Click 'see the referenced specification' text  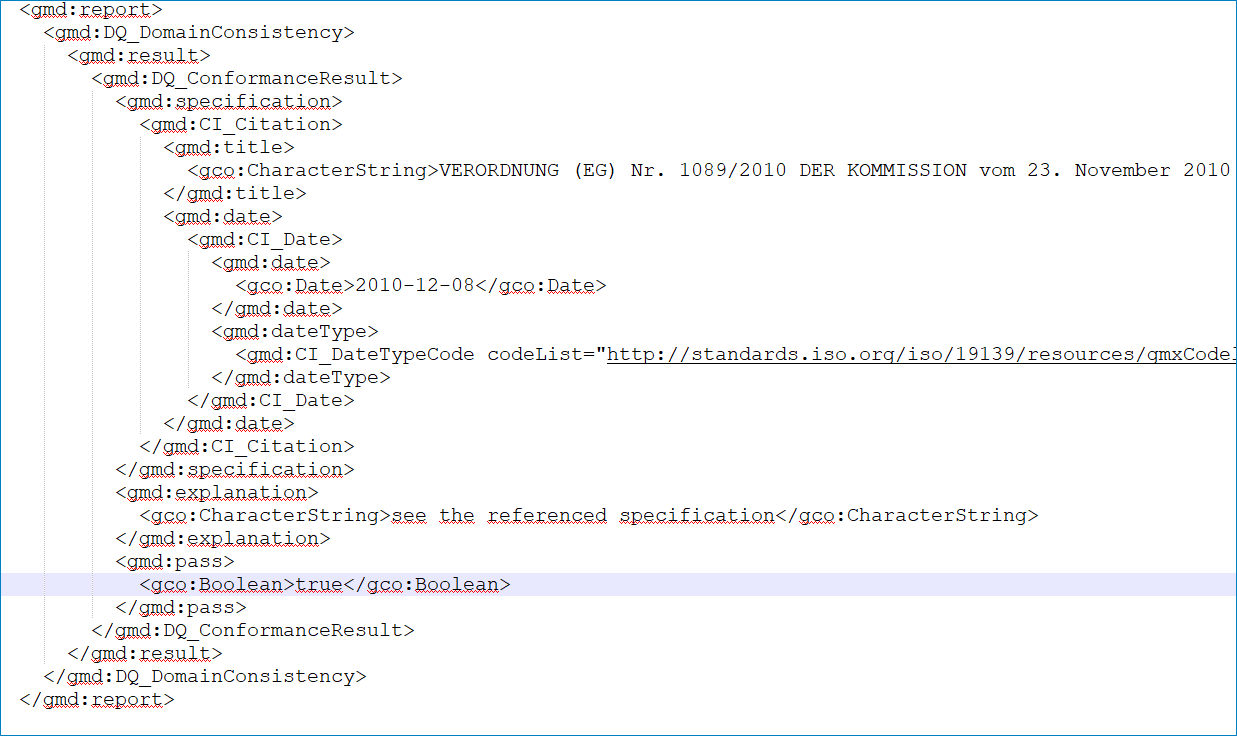583,515
